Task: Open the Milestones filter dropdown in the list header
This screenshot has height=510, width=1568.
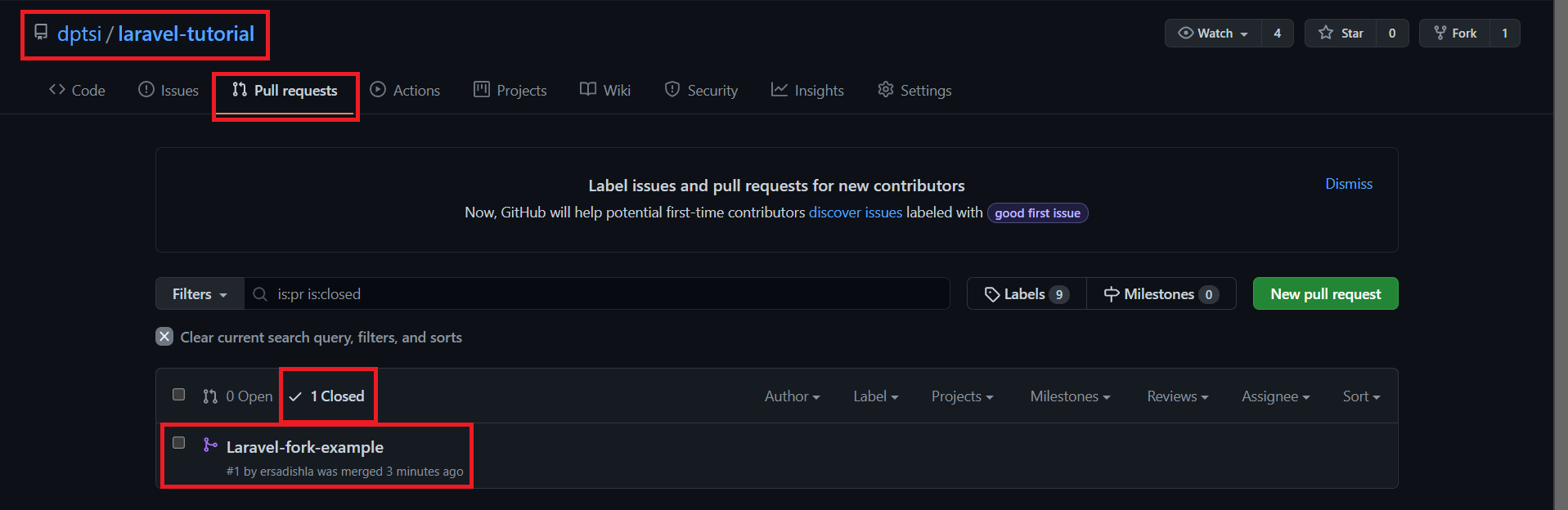Action: click(1070, 396)
